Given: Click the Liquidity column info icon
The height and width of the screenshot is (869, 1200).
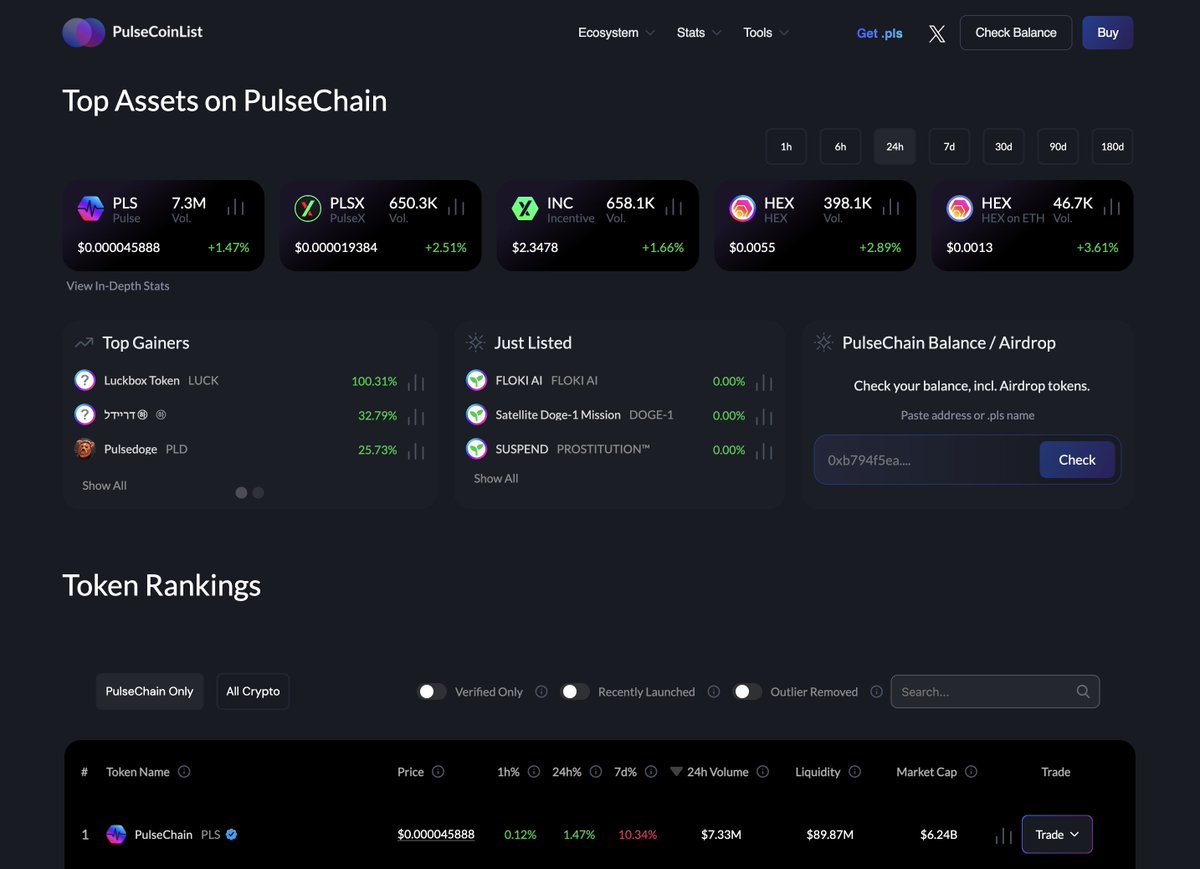Looking at the screenshot, I should click(855, 772).
